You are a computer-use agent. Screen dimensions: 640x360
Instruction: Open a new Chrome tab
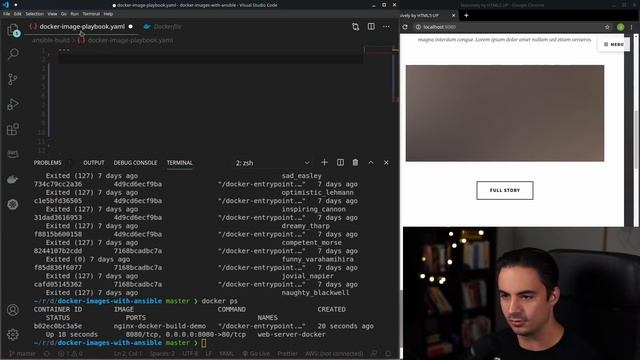coord(466,16)
